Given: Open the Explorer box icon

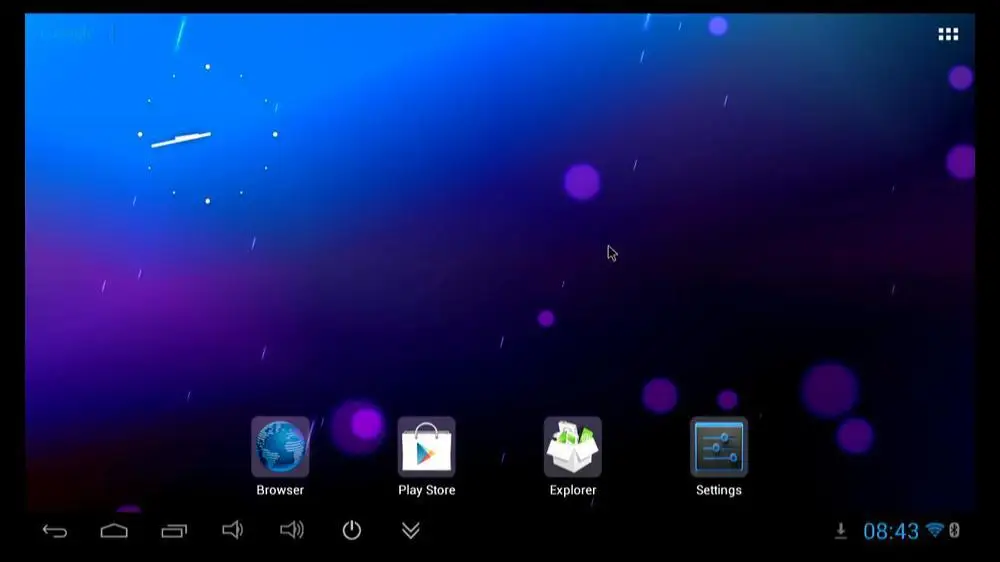Looking at the screenshot, I should (x=573, y=447).
